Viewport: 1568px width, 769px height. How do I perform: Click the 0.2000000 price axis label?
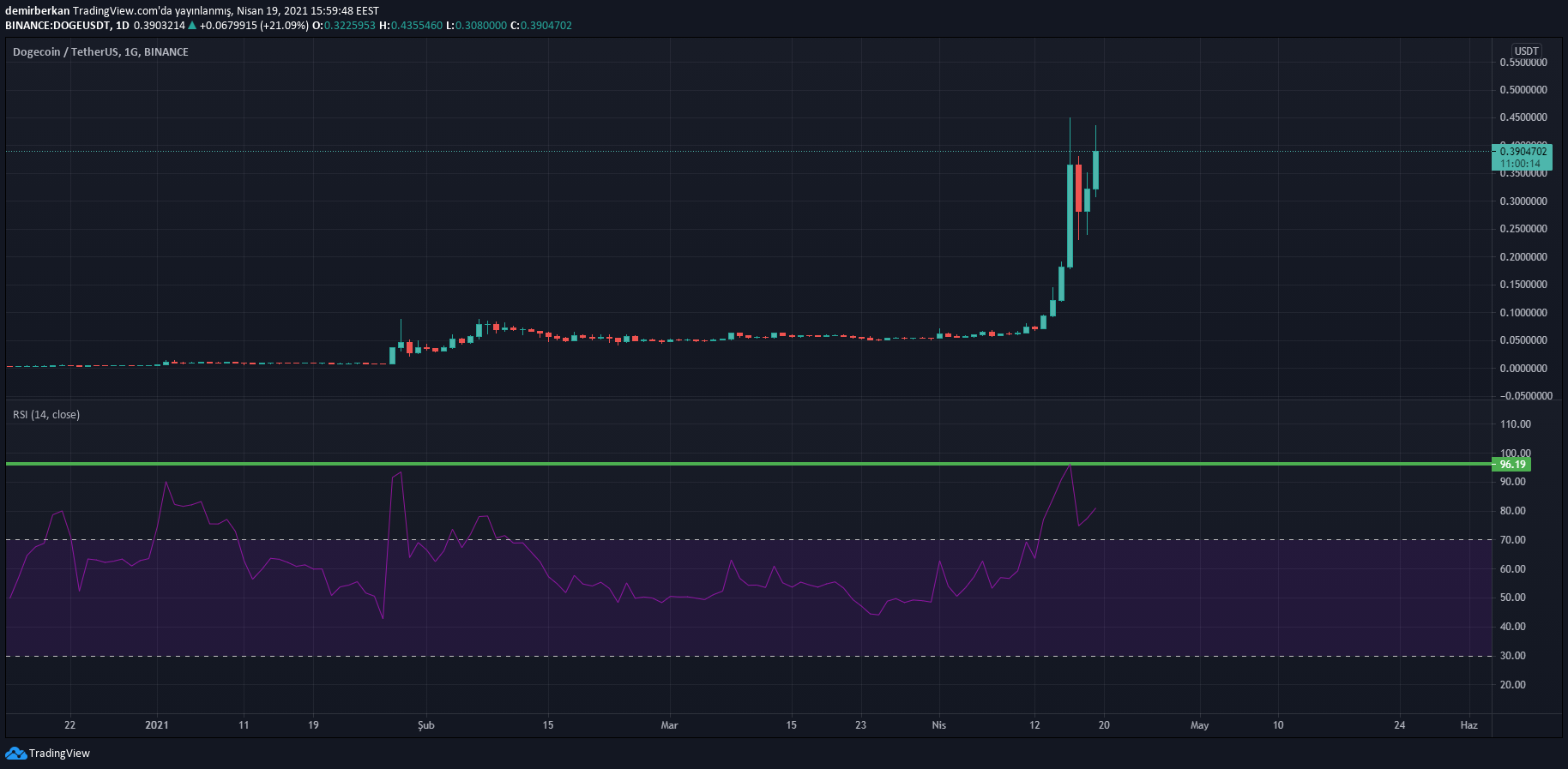(1523, 257)
